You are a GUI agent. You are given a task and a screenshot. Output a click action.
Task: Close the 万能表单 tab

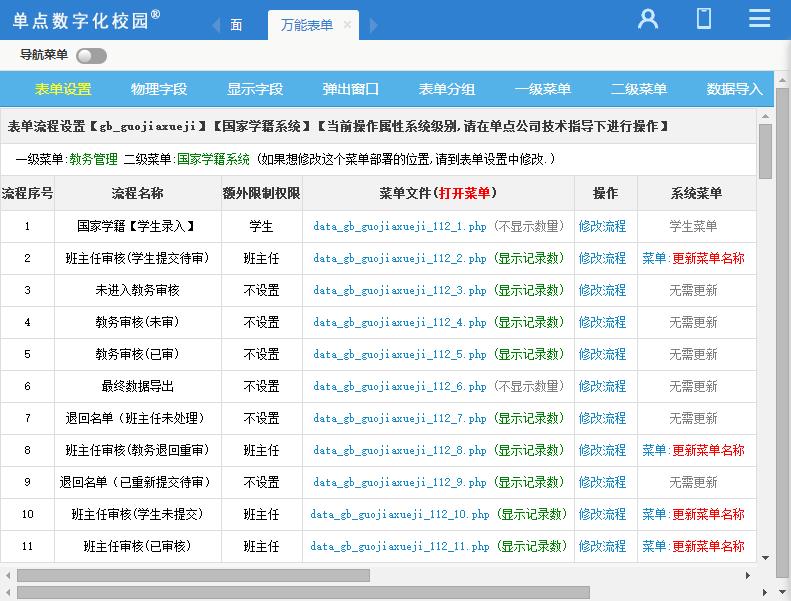pyautogui.click(x=347, y=25)
